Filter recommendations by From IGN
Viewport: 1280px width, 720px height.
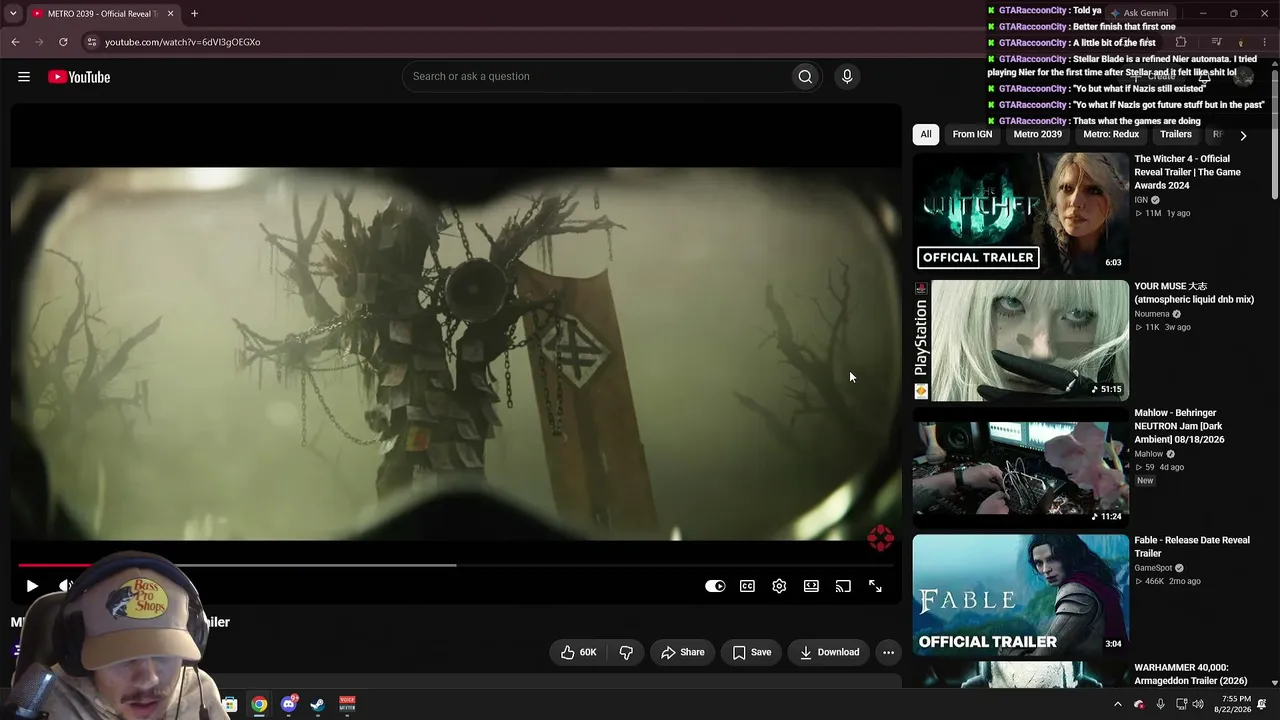tap(972, 134)
